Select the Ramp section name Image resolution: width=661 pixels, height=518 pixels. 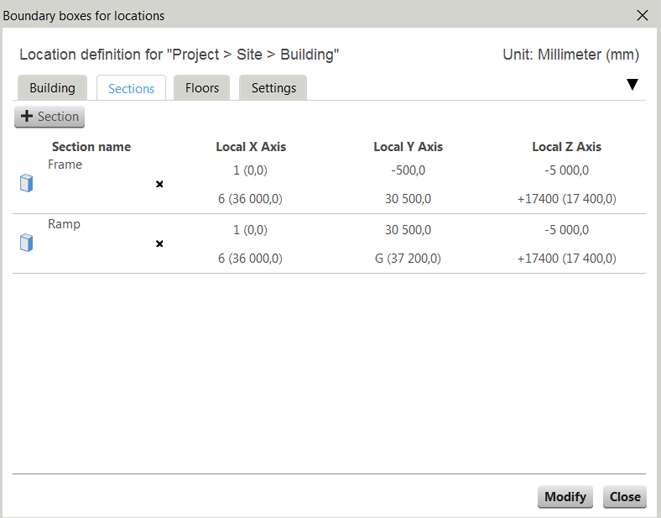pos(64,225)
